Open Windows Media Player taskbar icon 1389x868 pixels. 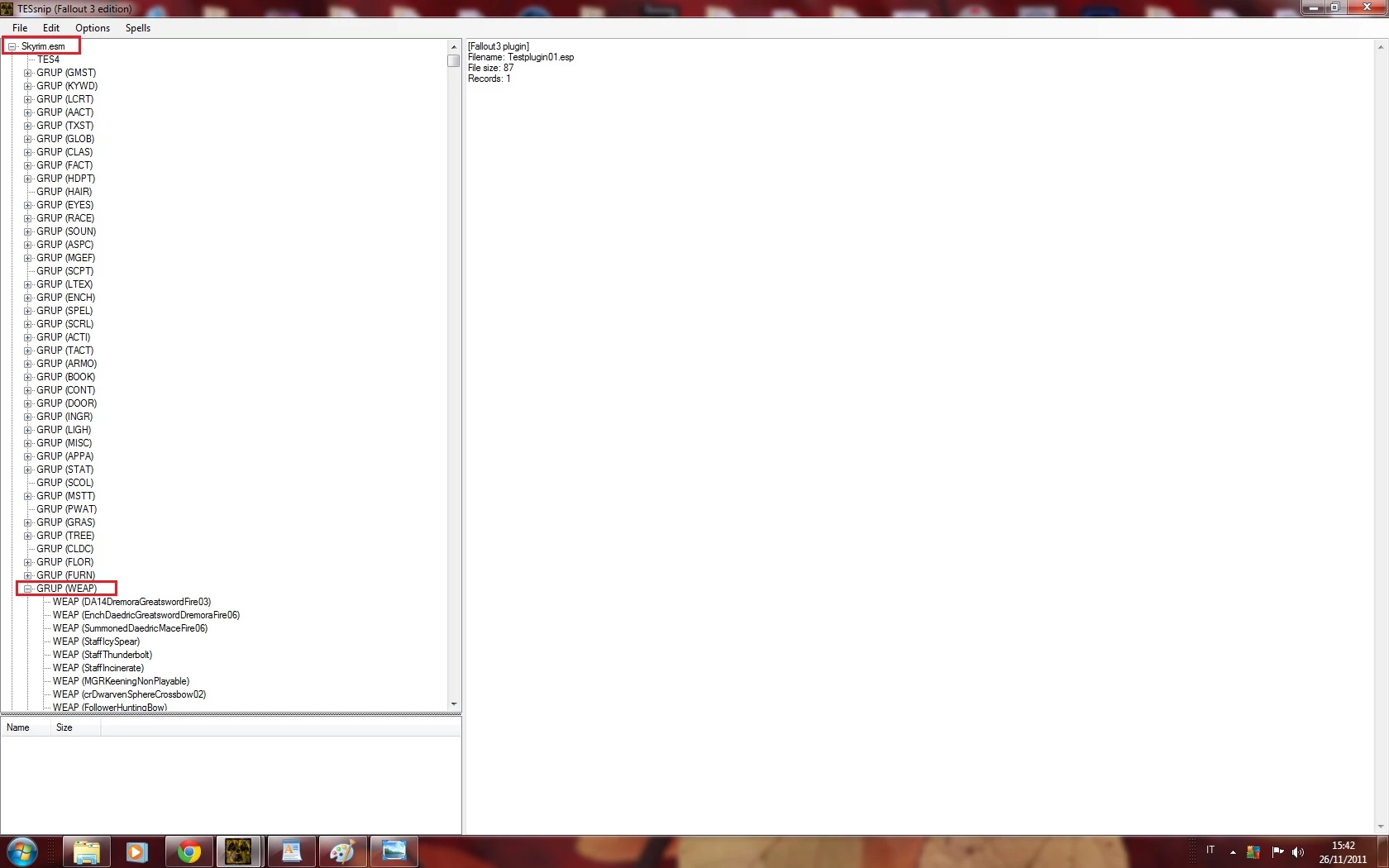[137, 851]
